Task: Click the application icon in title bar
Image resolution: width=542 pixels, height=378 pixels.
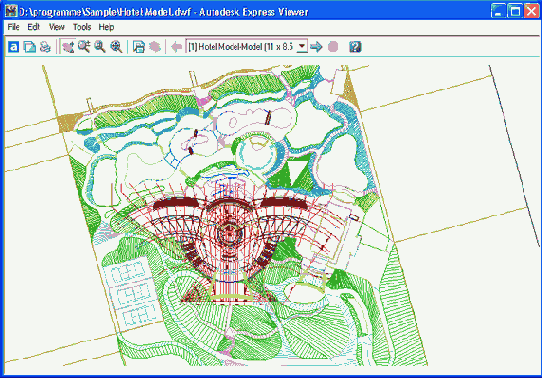Action: [11, 11]
